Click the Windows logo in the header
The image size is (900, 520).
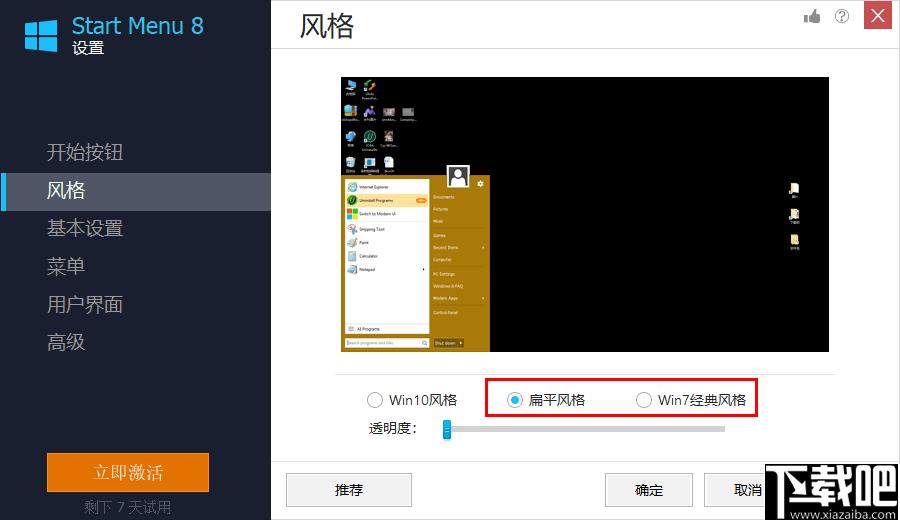click(x=41, y=36)
